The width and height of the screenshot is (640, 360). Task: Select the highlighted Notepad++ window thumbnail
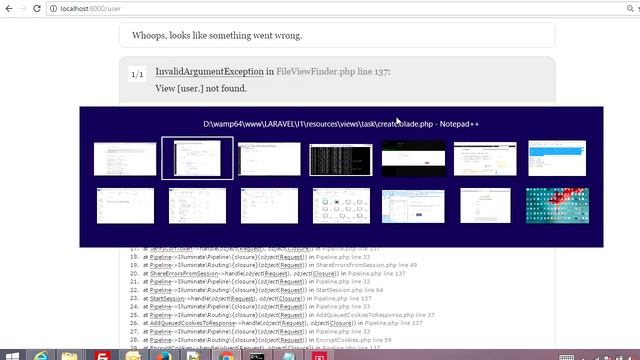(197, 158)
